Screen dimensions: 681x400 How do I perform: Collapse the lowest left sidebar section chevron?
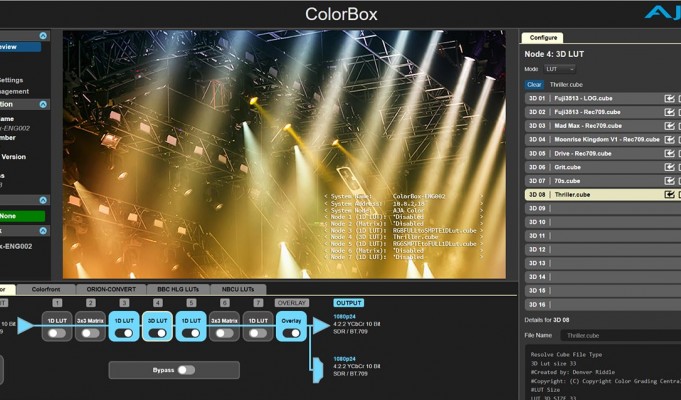click(43, 231)
